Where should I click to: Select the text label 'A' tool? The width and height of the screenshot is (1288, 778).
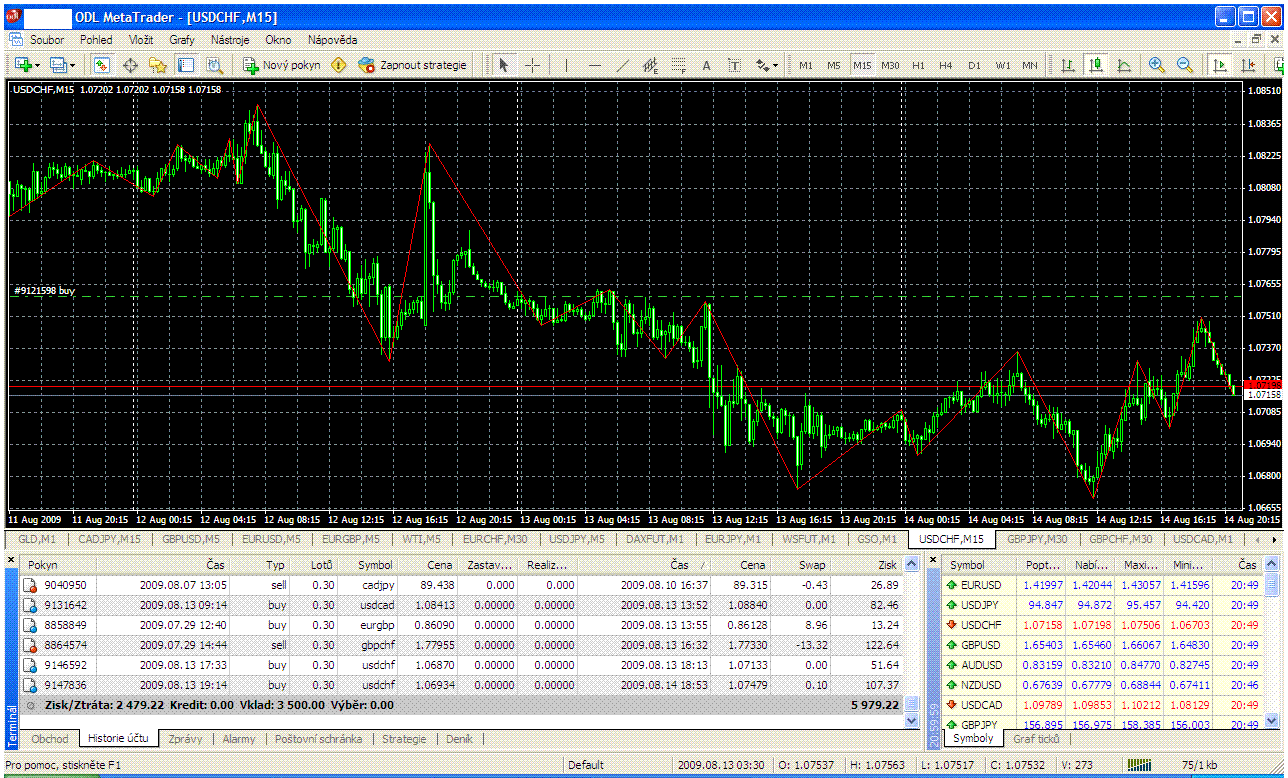(x=706, y=65)
